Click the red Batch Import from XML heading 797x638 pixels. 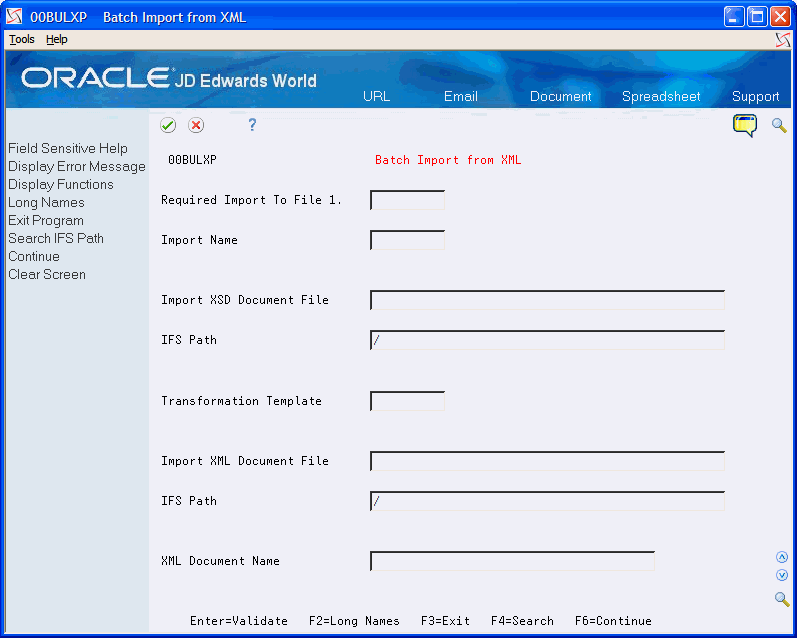click(x=448, y=160)
